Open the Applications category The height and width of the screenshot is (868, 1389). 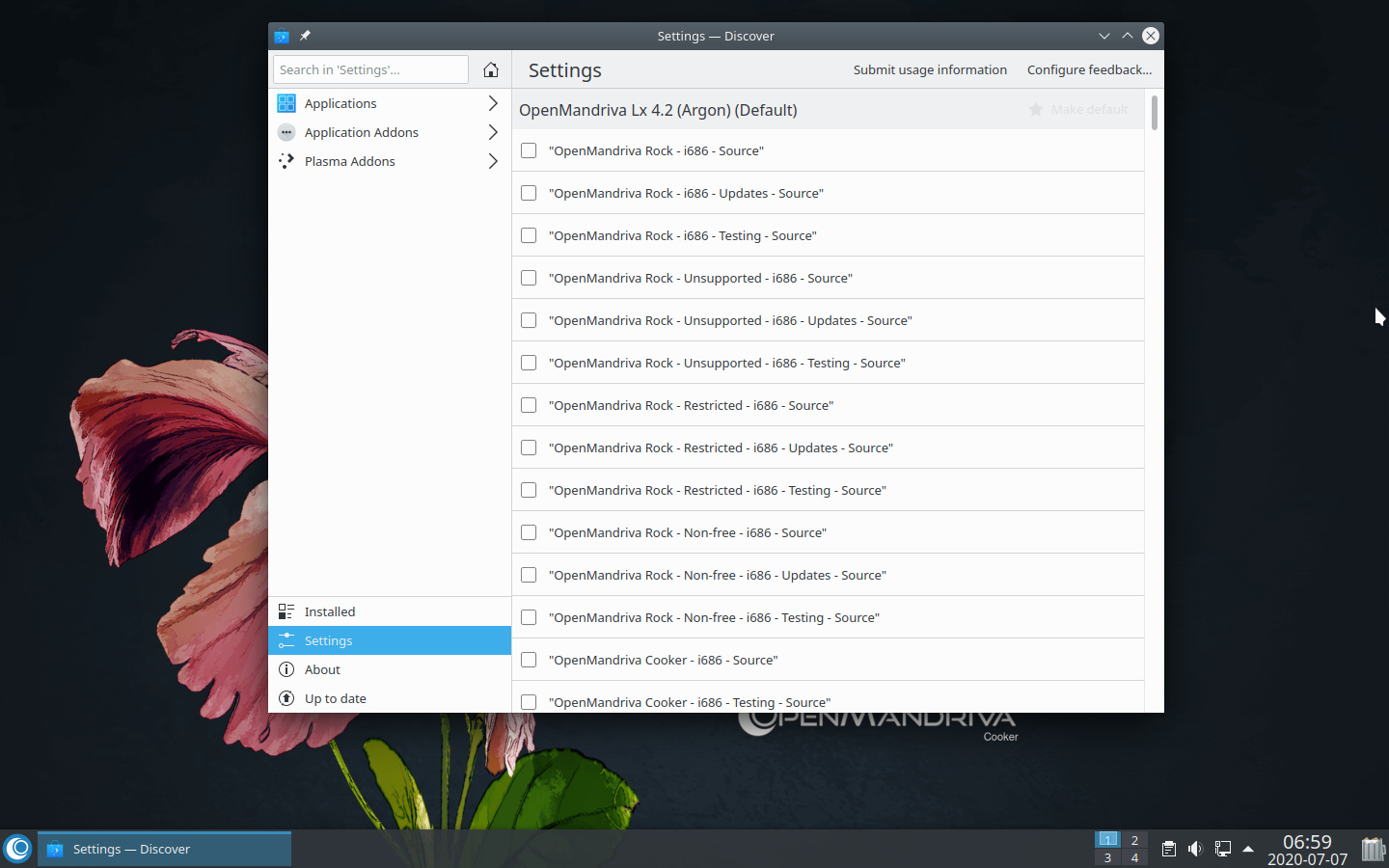(x=390, y=103)
